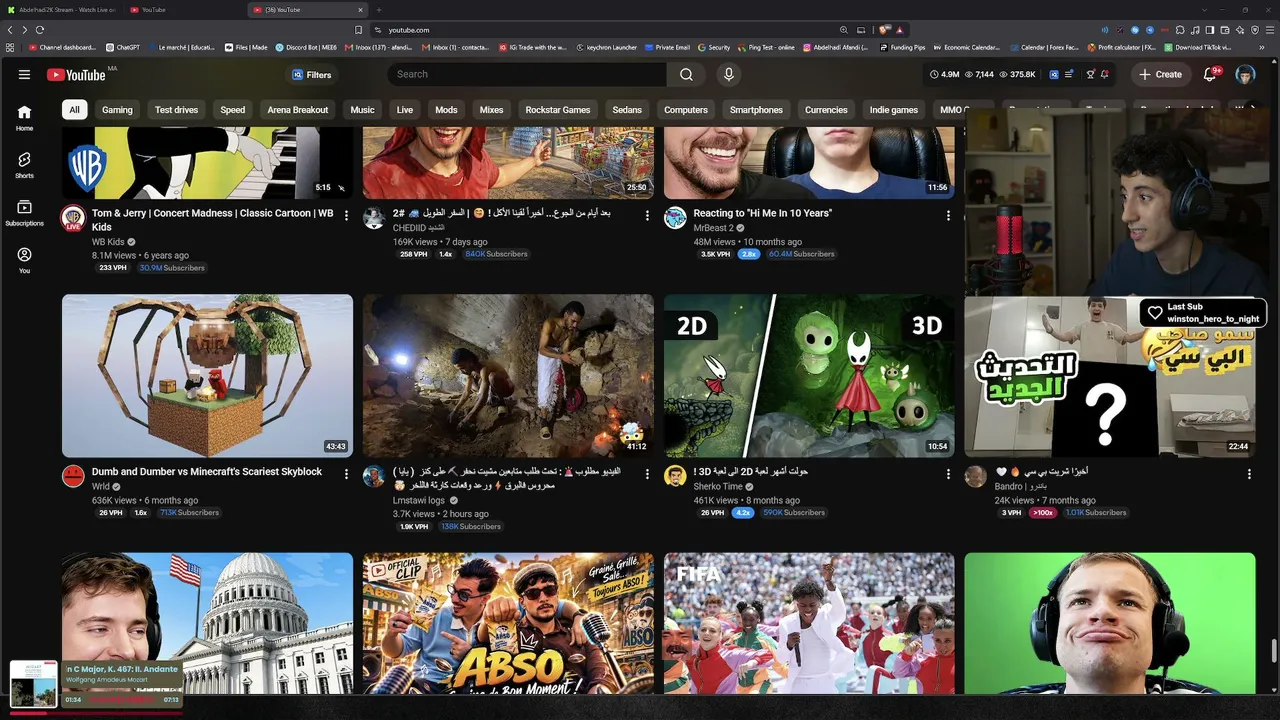Select the Test drives filter chip

coord(176,110)
